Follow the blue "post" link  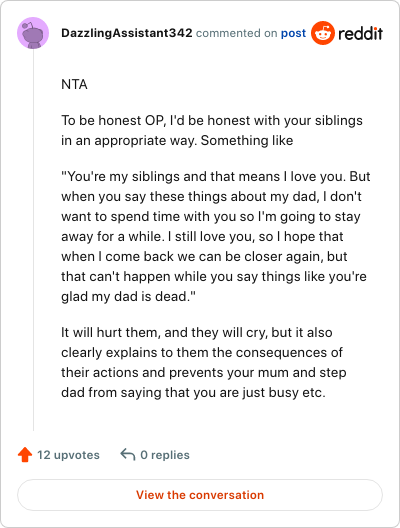(293, 33)
